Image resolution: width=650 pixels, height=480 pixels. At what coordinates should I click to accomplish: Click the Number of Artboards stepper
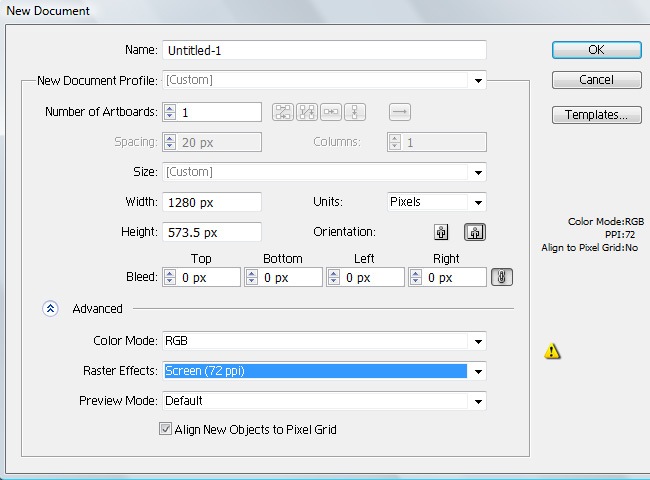pyautogui.click(x=170, y=112)
